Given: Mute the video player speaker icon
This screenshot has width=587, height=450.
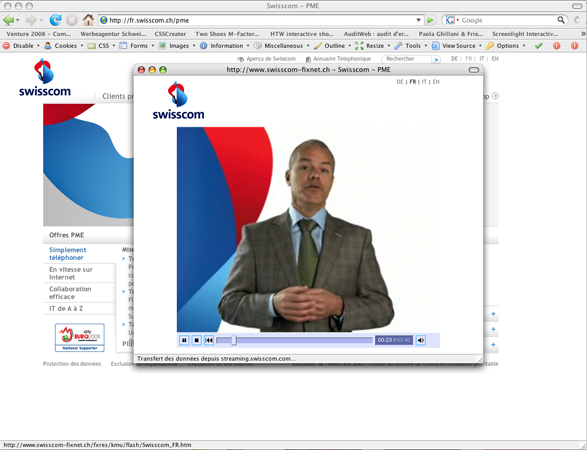Looking at the screenshot, I should (421, 340).
